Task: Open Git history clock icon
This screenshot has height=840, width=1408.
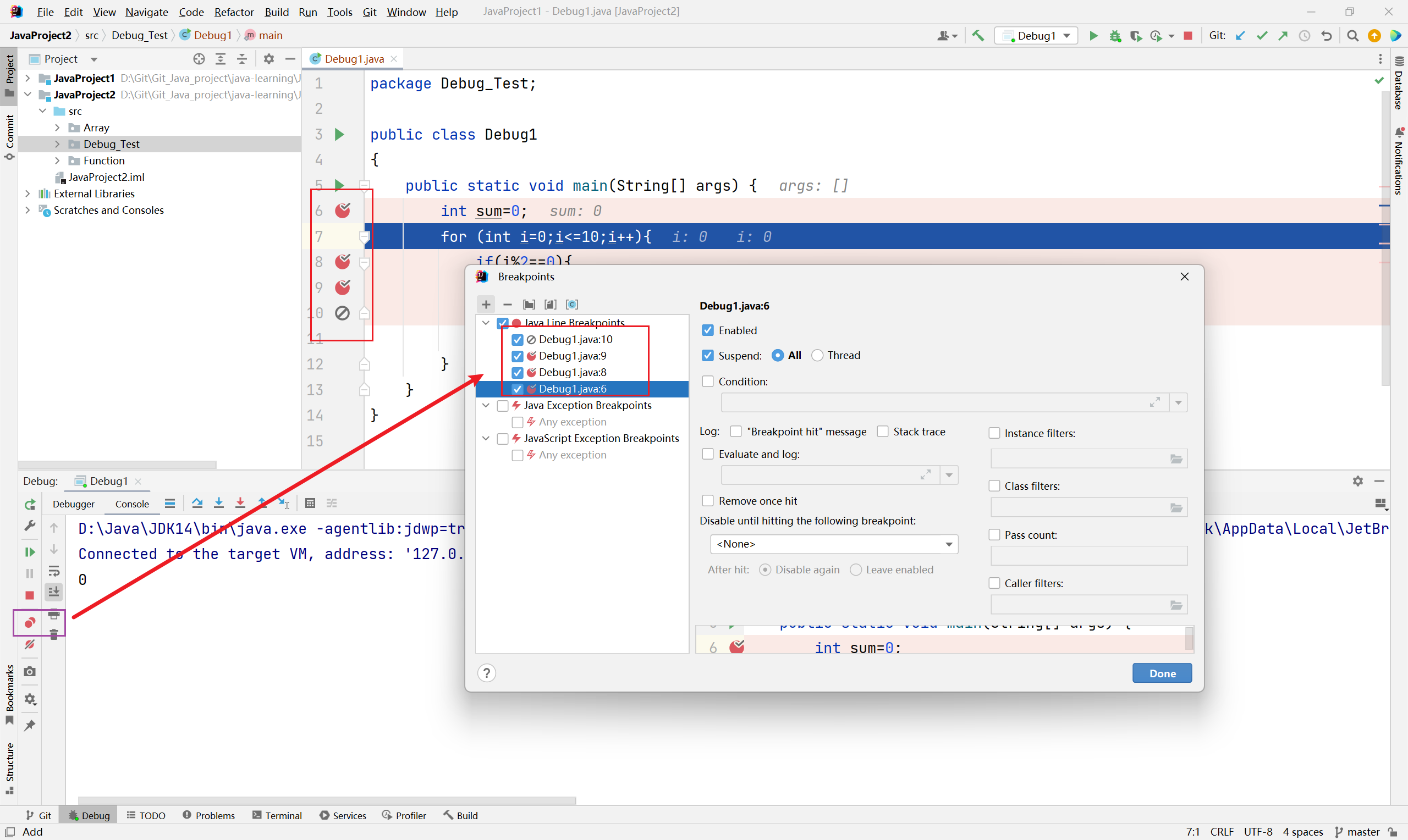Action: [1305, 35]
